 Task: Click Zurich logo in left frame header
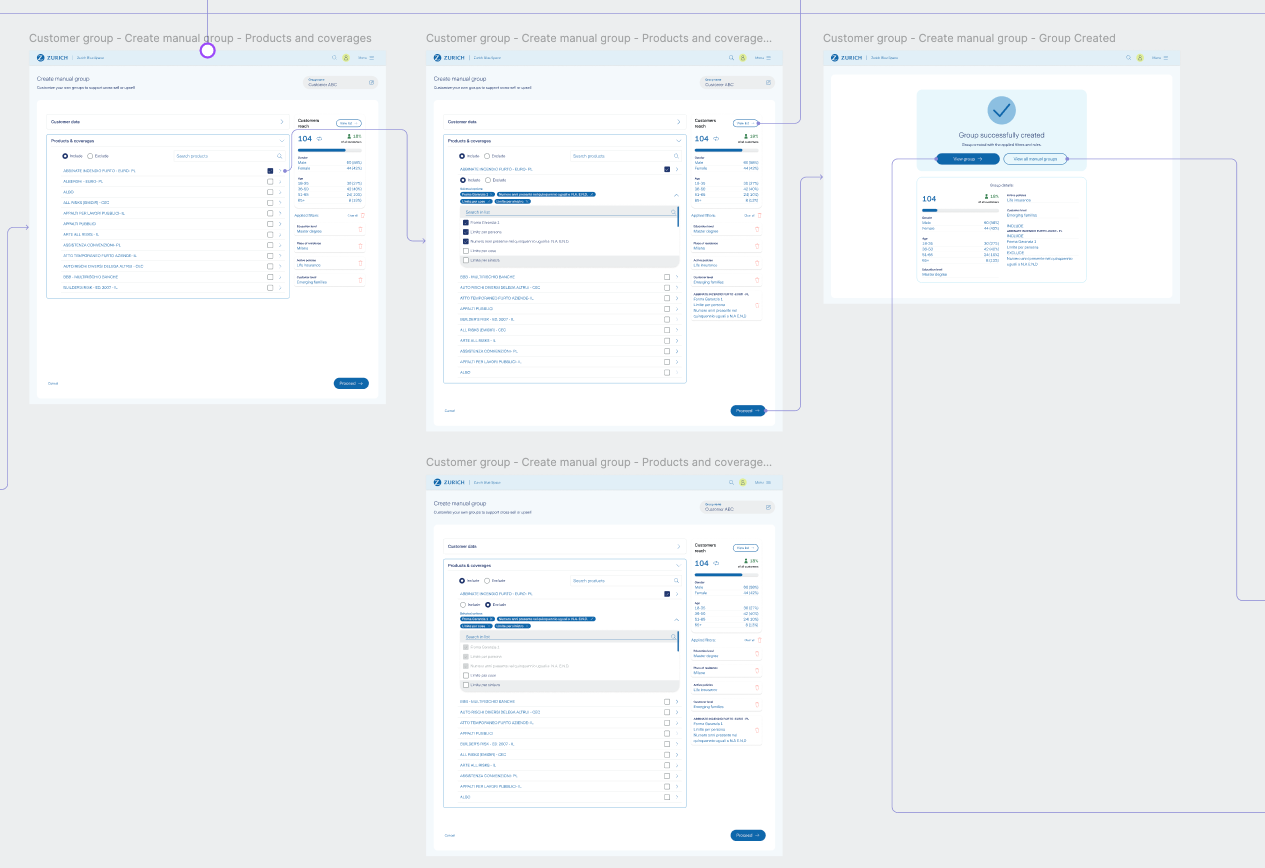[53, 58]
